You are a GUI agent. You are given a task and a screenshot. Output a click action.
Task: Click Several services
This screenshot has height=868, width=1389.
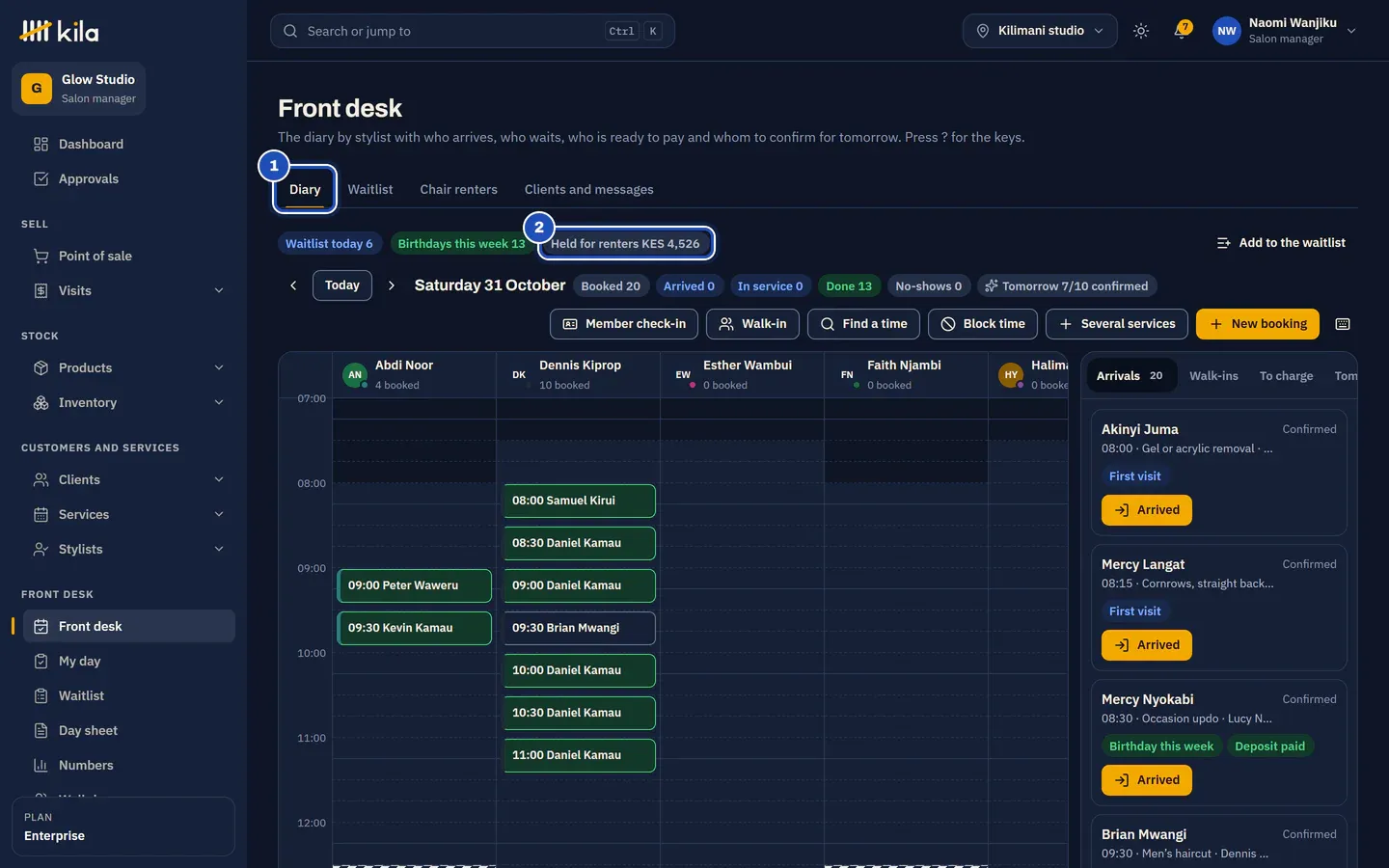(x=1117, y=324)
